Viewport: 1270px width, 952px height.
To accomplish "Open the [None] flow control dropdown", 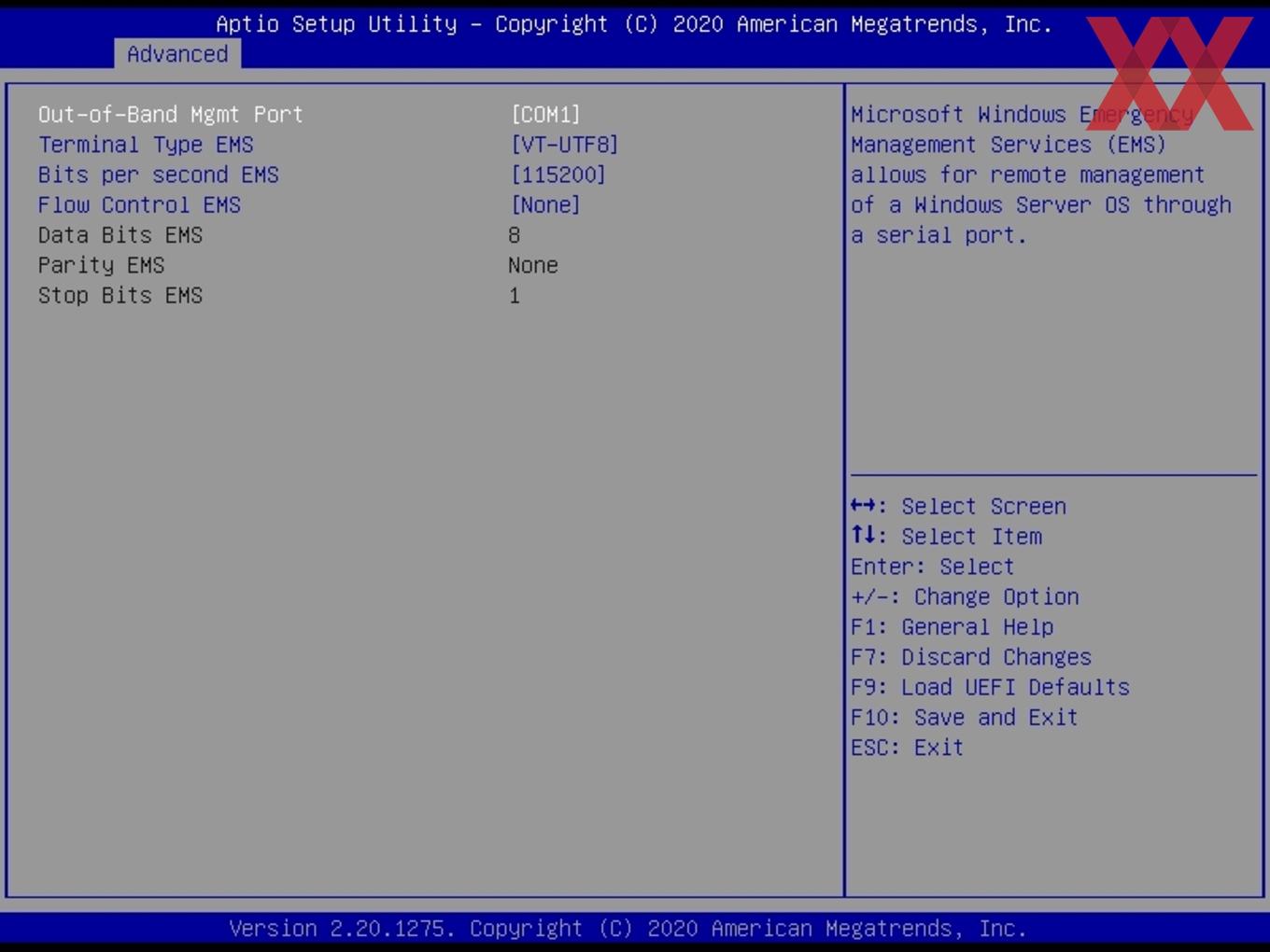I will click(x=545, y=204).
